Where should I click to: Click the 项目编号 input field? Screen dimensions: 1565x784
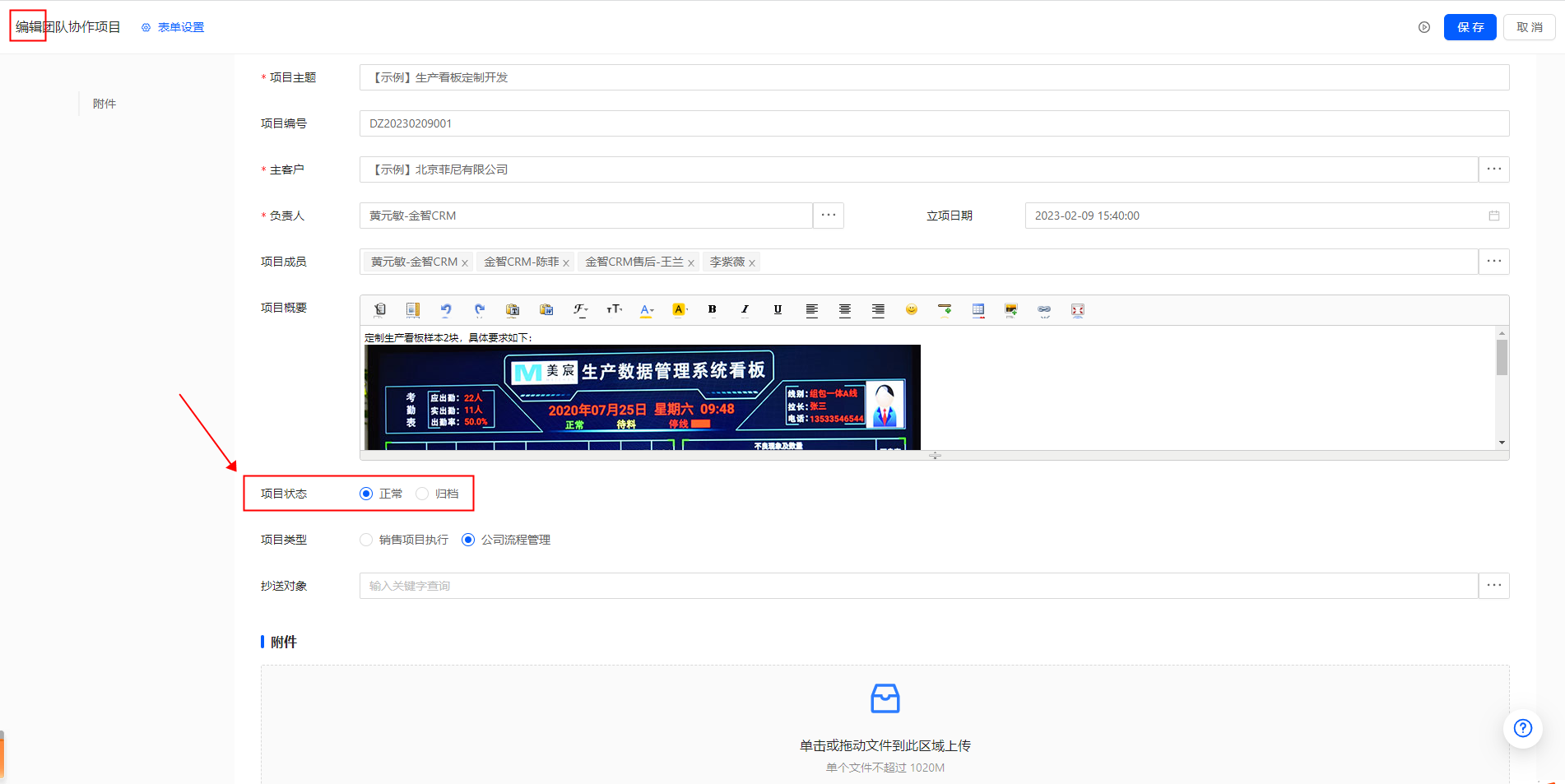coord(935,123)
